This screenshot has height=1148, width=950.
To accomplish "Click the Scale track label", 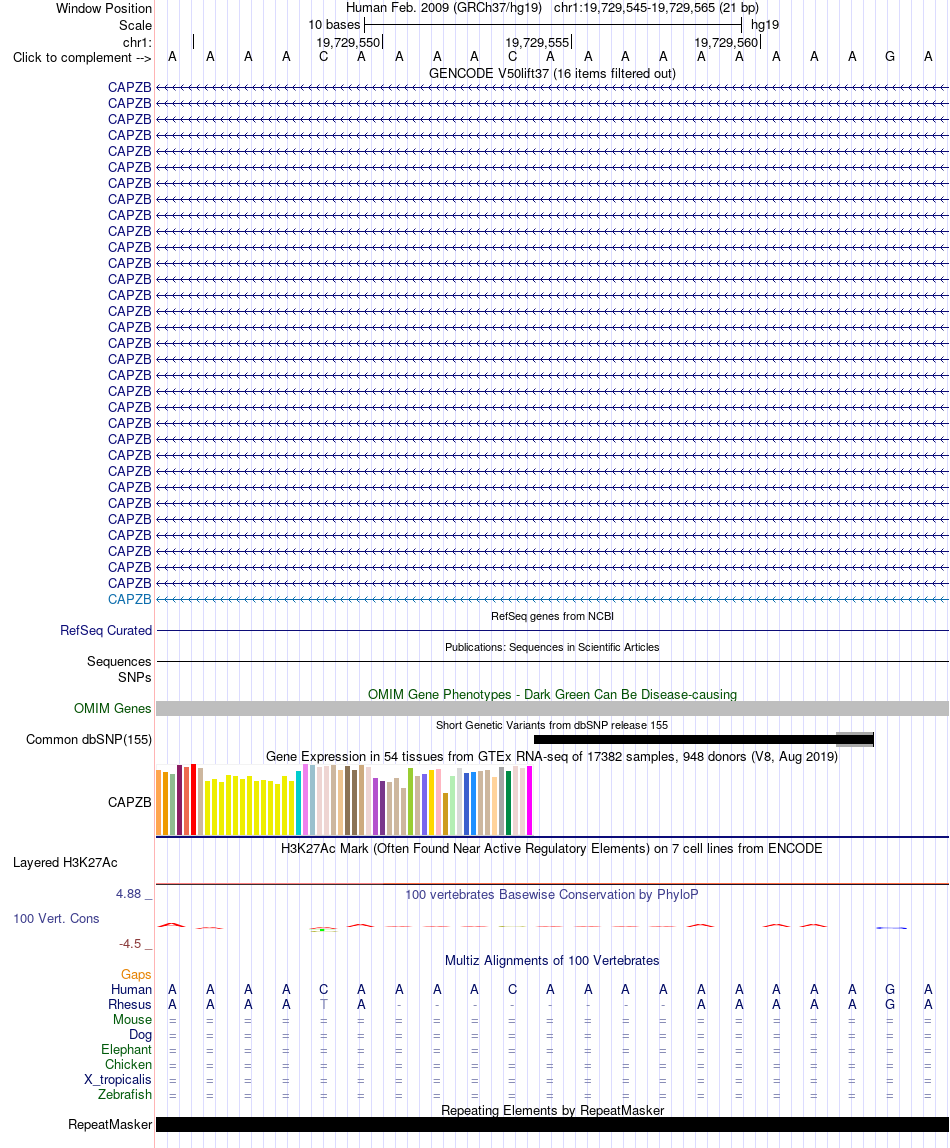I will pos(135,26).
